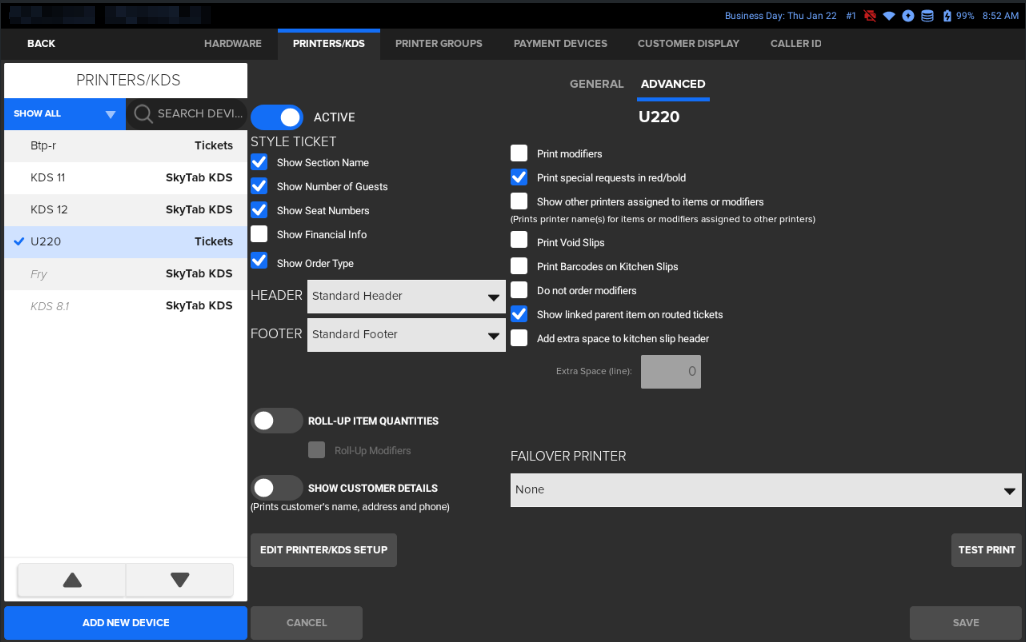This screenshot has height=642, width=1026.
Task: Enable Roll-Up Item Quantities switch
Action: (x=277, y=421)
